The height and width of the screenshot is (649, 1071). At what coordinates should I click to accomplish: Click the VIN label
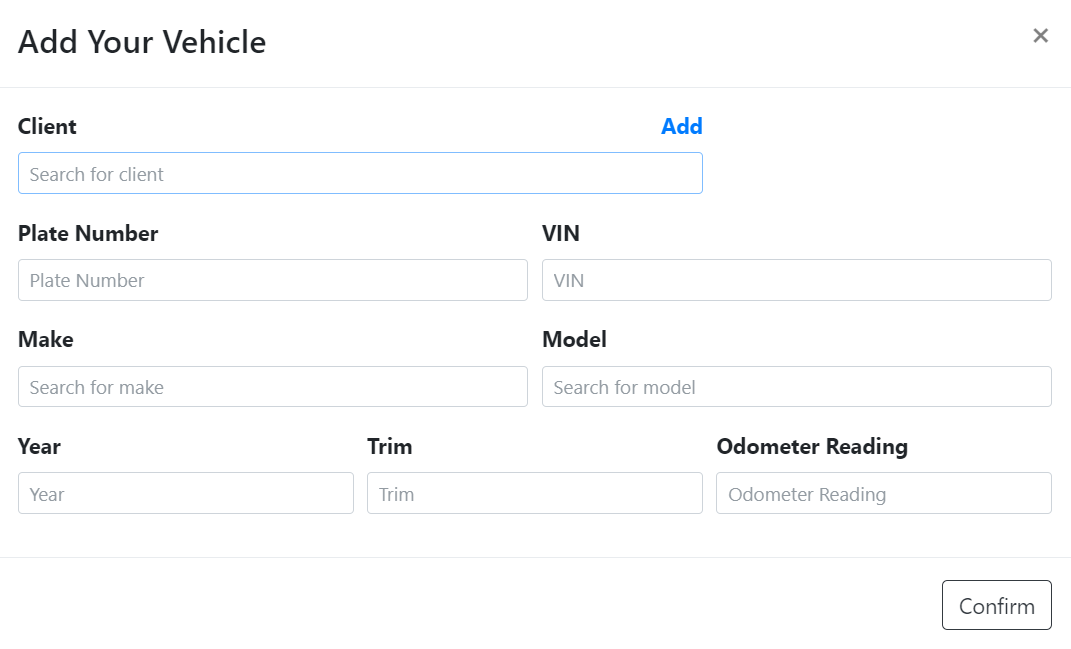coord(561,233)
